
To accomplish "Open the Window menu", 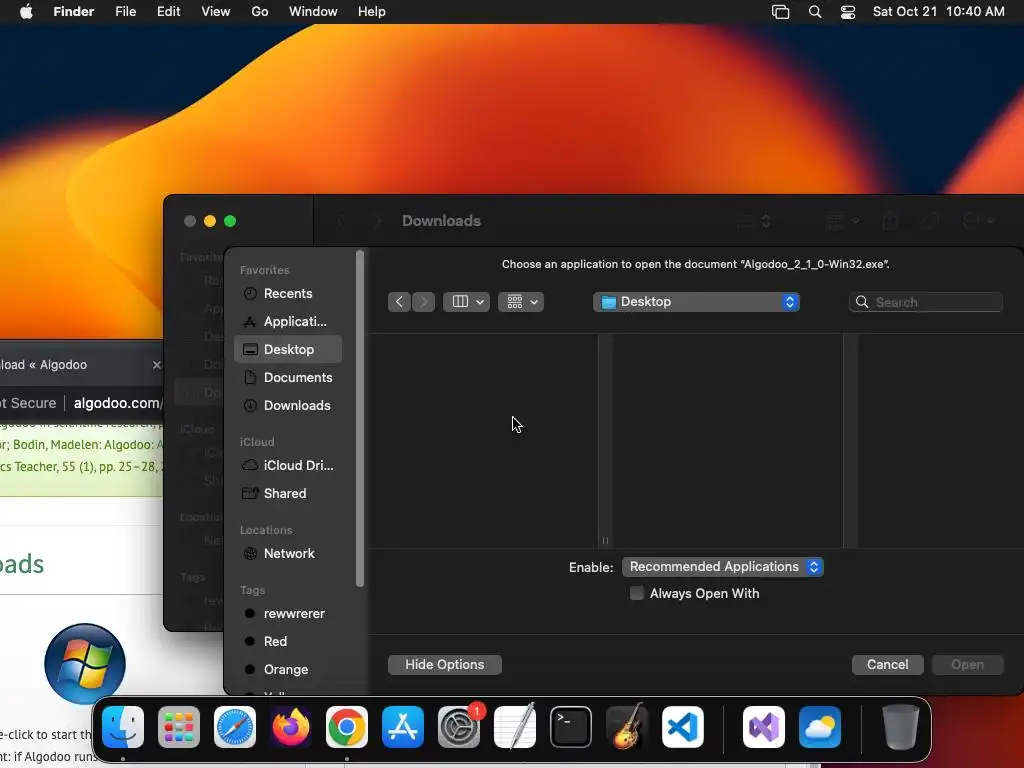I will pos(313,12).
